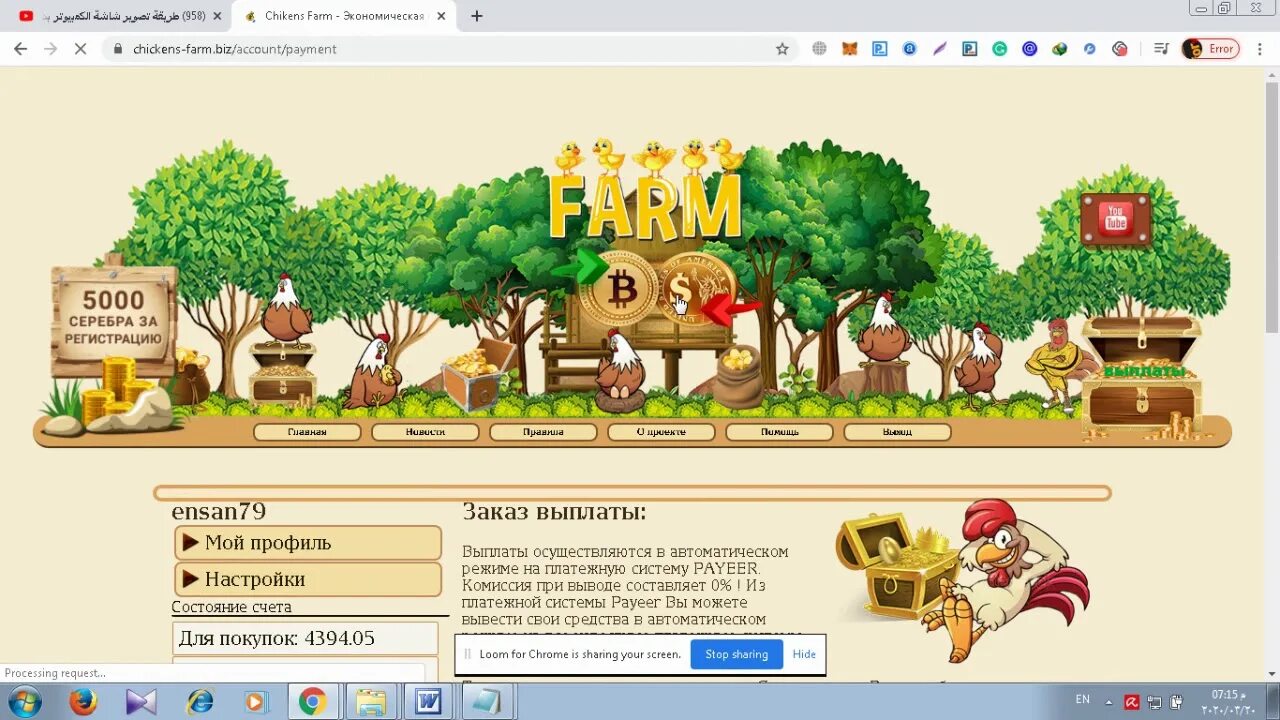
Task: Expand the Мой профиль section
Action: [308, 543]
